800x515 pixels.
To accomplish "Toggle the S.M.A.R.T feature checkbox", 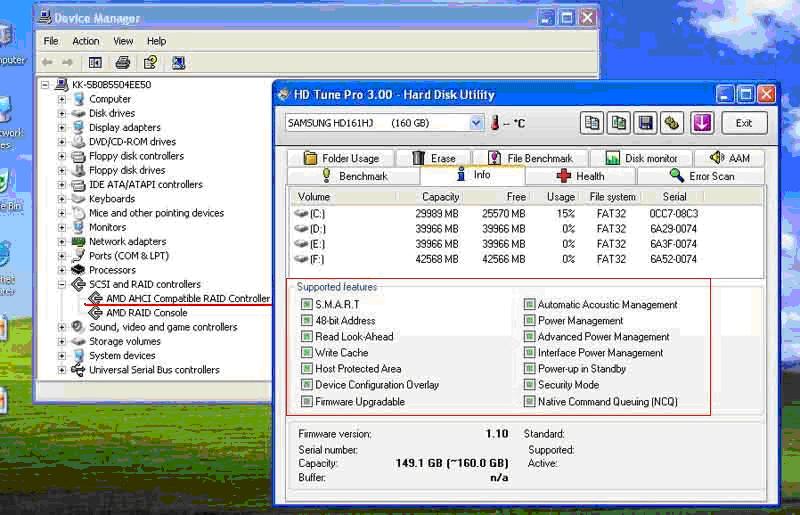I will pyautogui.click(x=307, y=304).
